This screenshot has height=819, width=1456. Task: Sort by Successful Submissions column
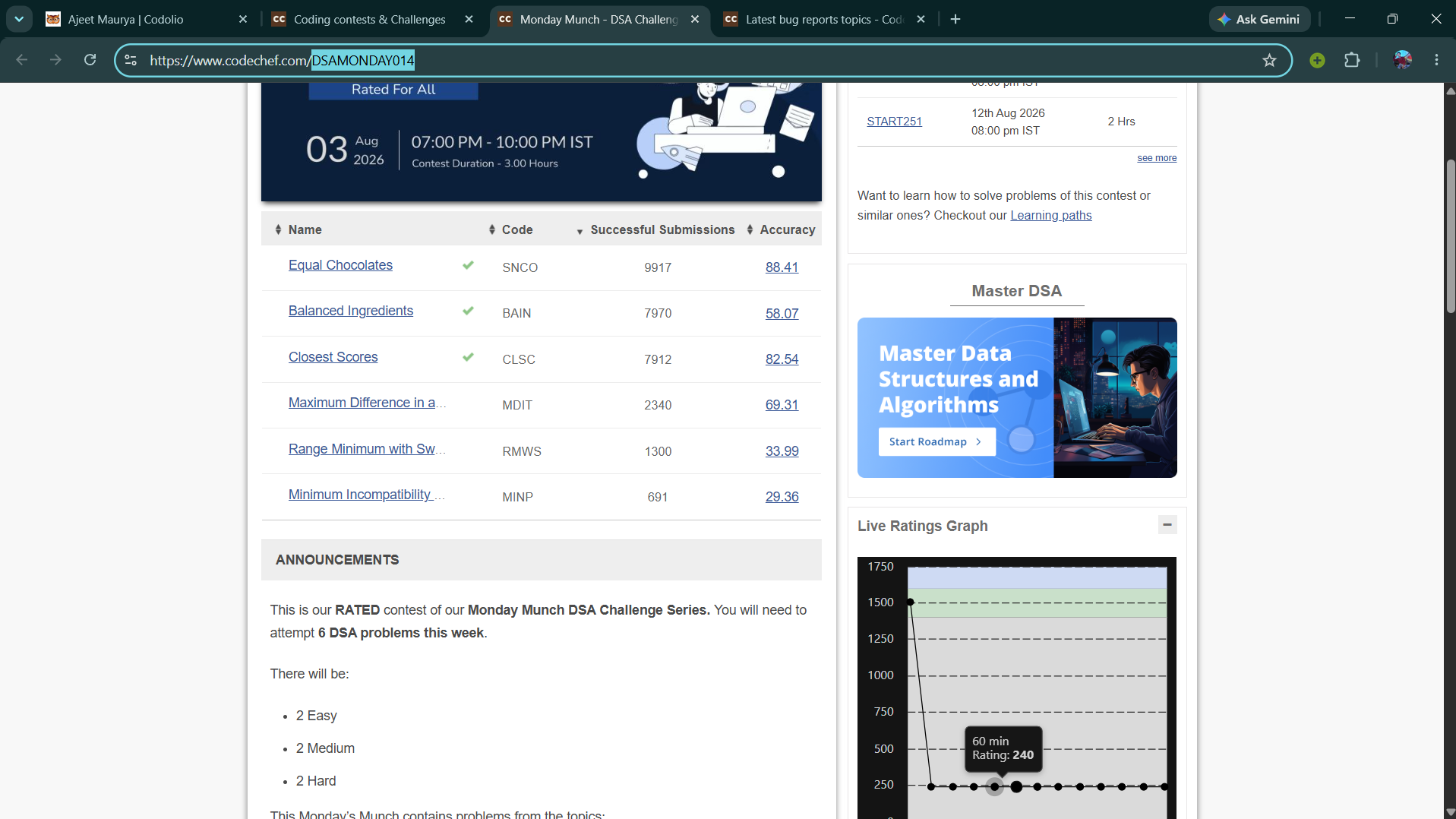pyautogui.click(x=655, y=229)
